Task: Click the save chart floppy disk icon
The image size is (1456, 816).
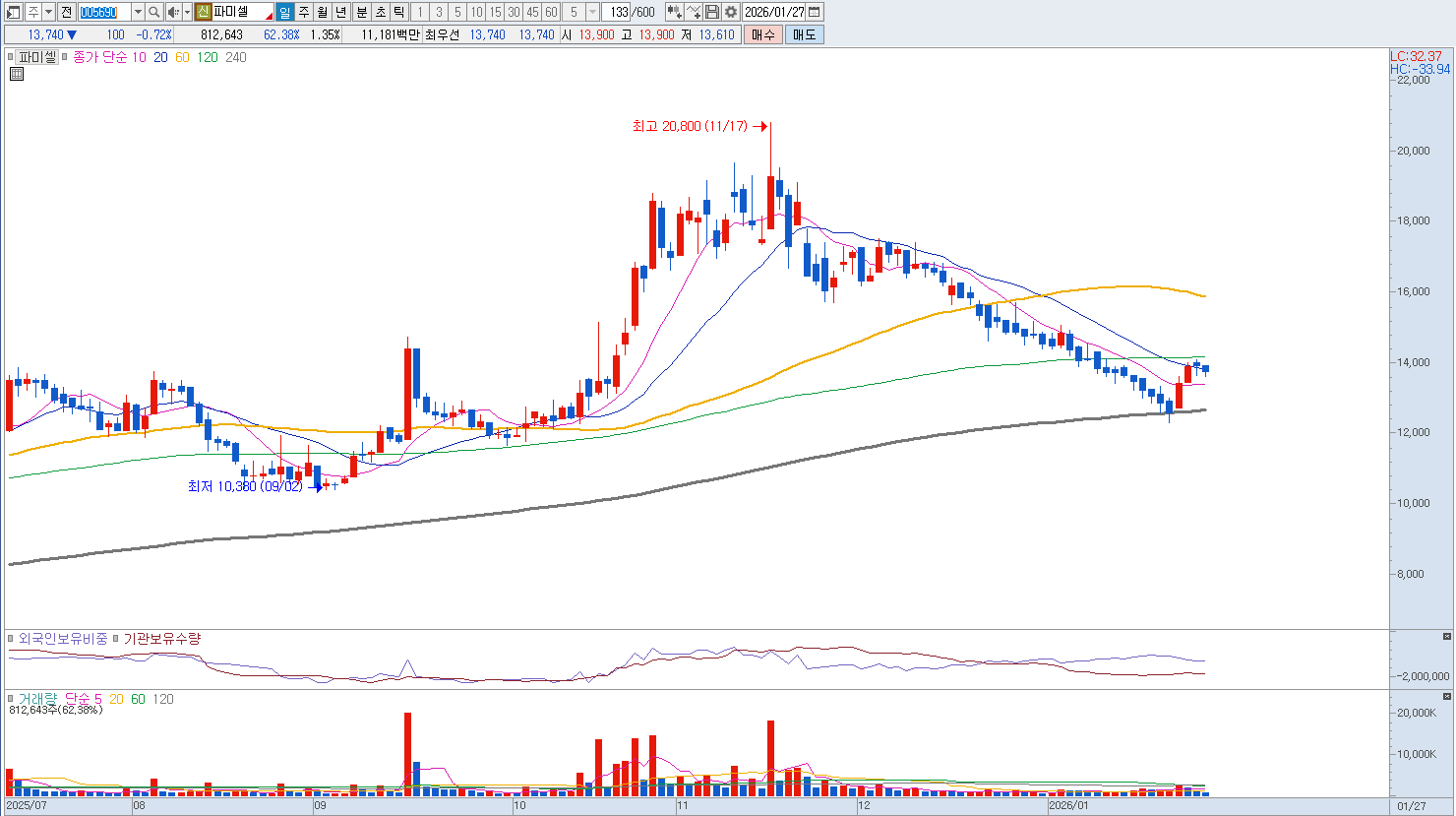Action: (x=712, y=12)
